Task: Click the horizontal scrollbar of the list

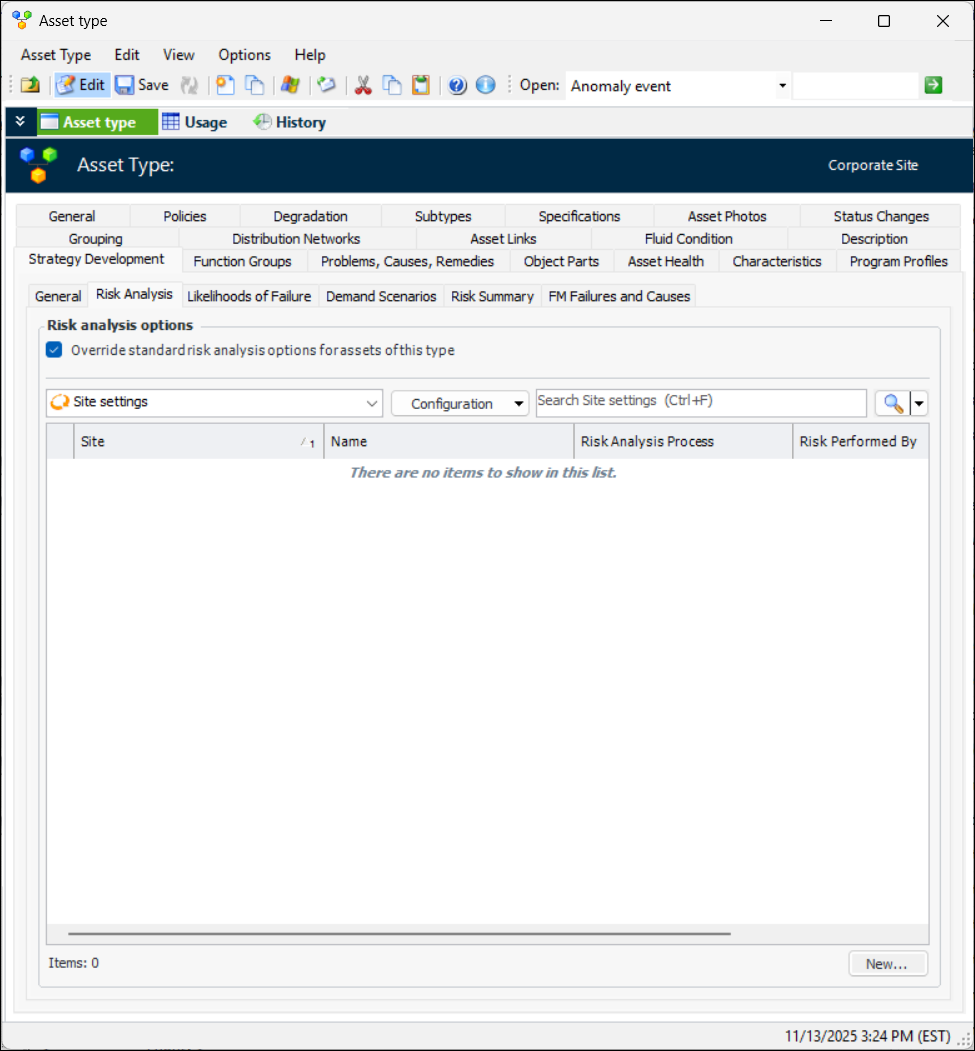Action: coord(399,933)
